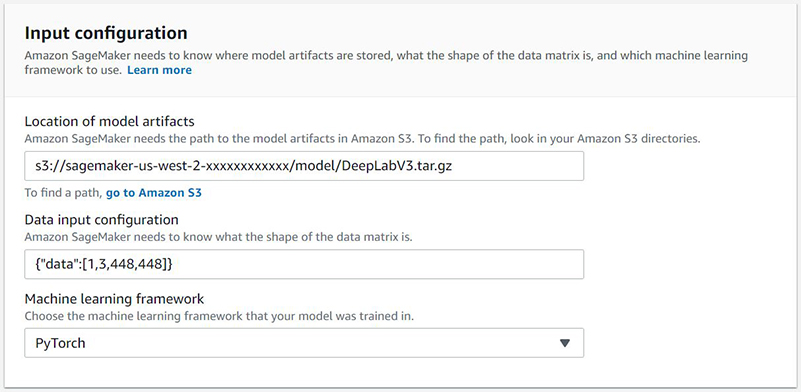Click the Location of model artifacts label

point(109,121)
